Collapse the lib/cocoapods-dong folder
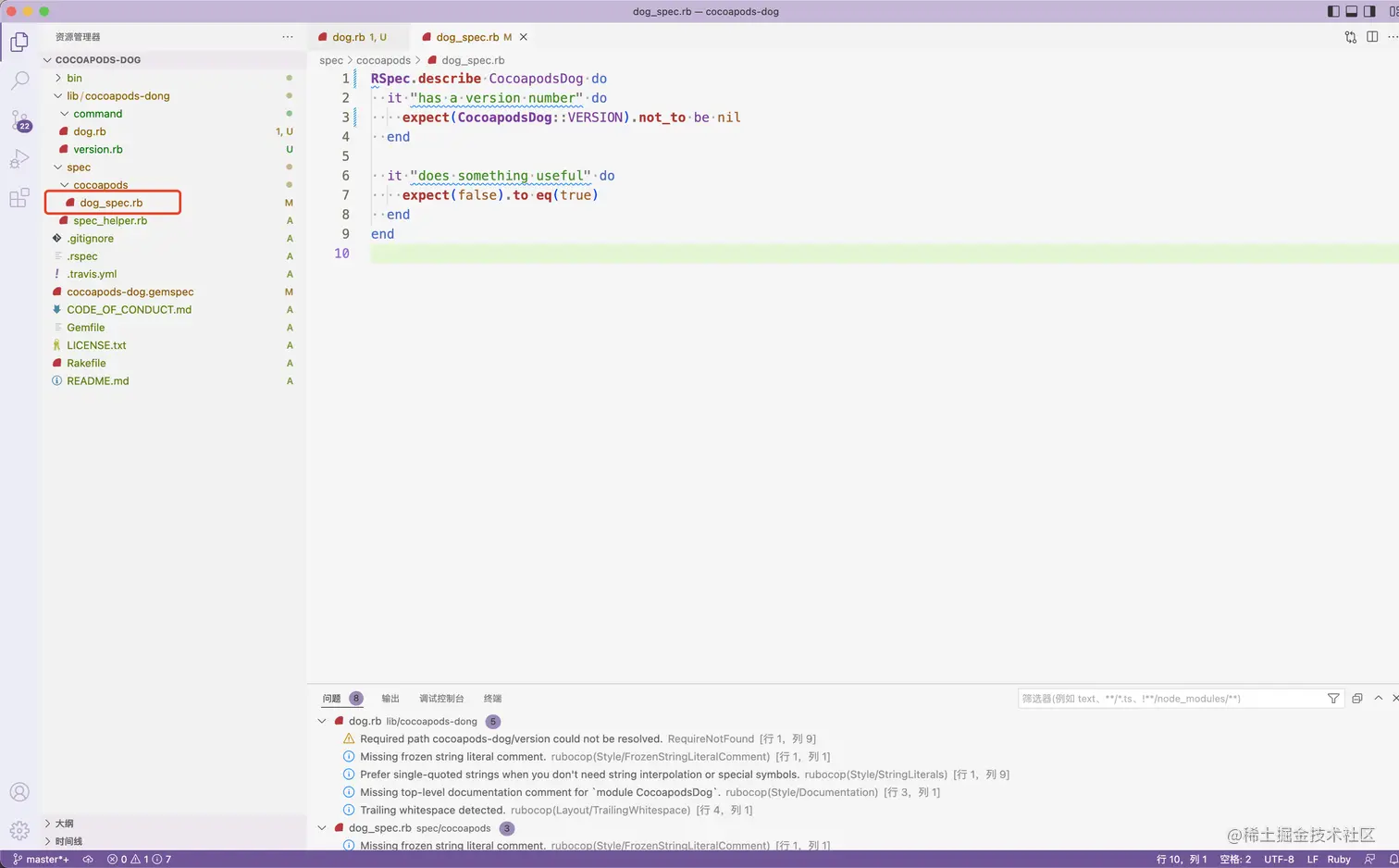1399x868 pixels. 58,96
